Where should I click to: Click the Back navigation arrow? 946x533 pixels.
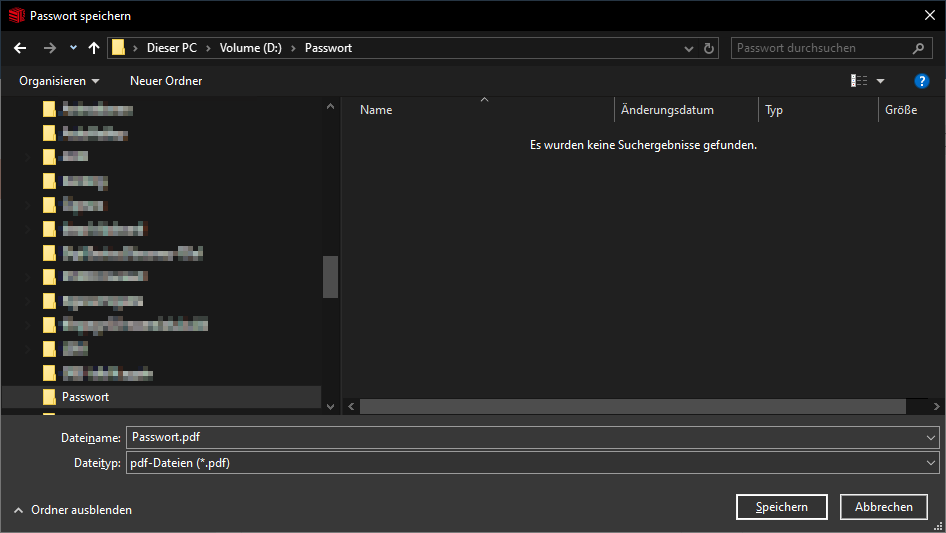click(x=20, y=48)
